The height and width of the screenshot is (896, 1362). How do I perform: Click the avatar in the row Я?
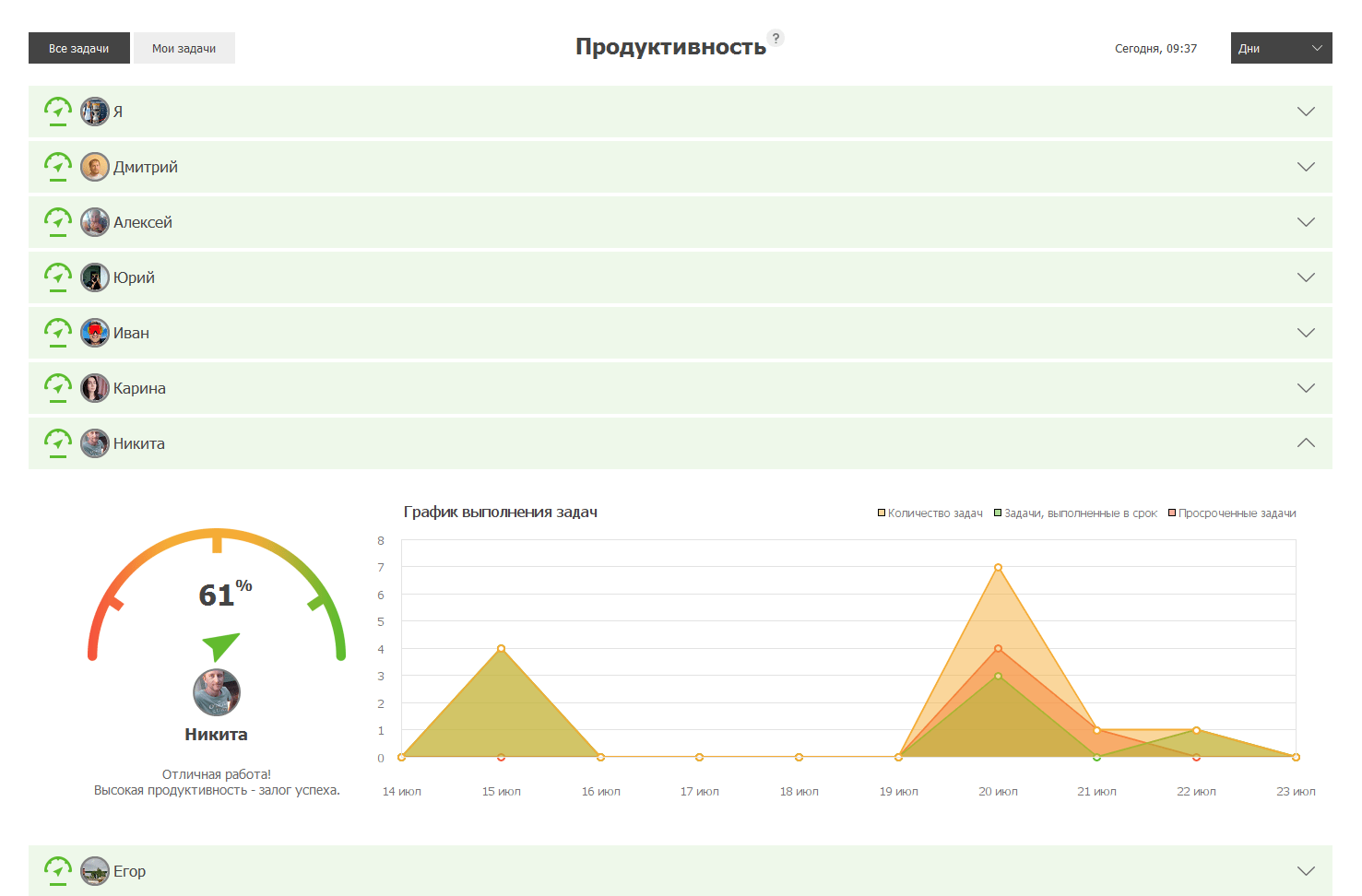click(x=94, y=112)
